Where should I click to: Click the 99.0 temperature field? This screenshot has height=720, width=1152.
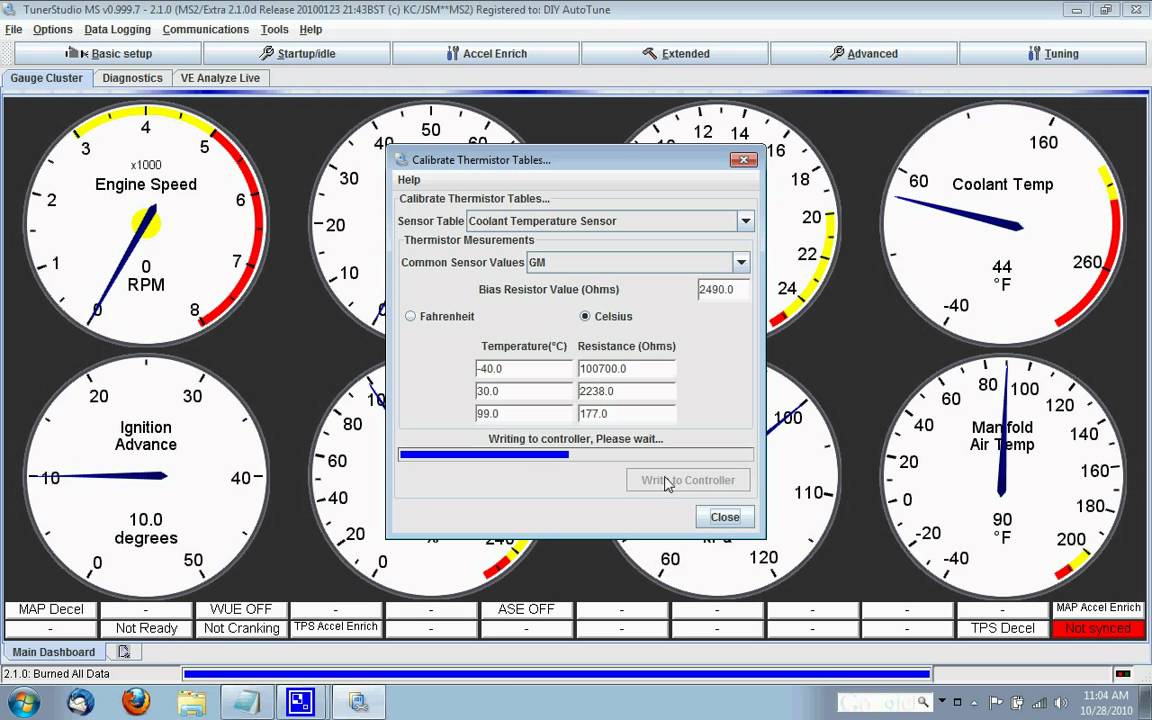[x=524, y=414]
